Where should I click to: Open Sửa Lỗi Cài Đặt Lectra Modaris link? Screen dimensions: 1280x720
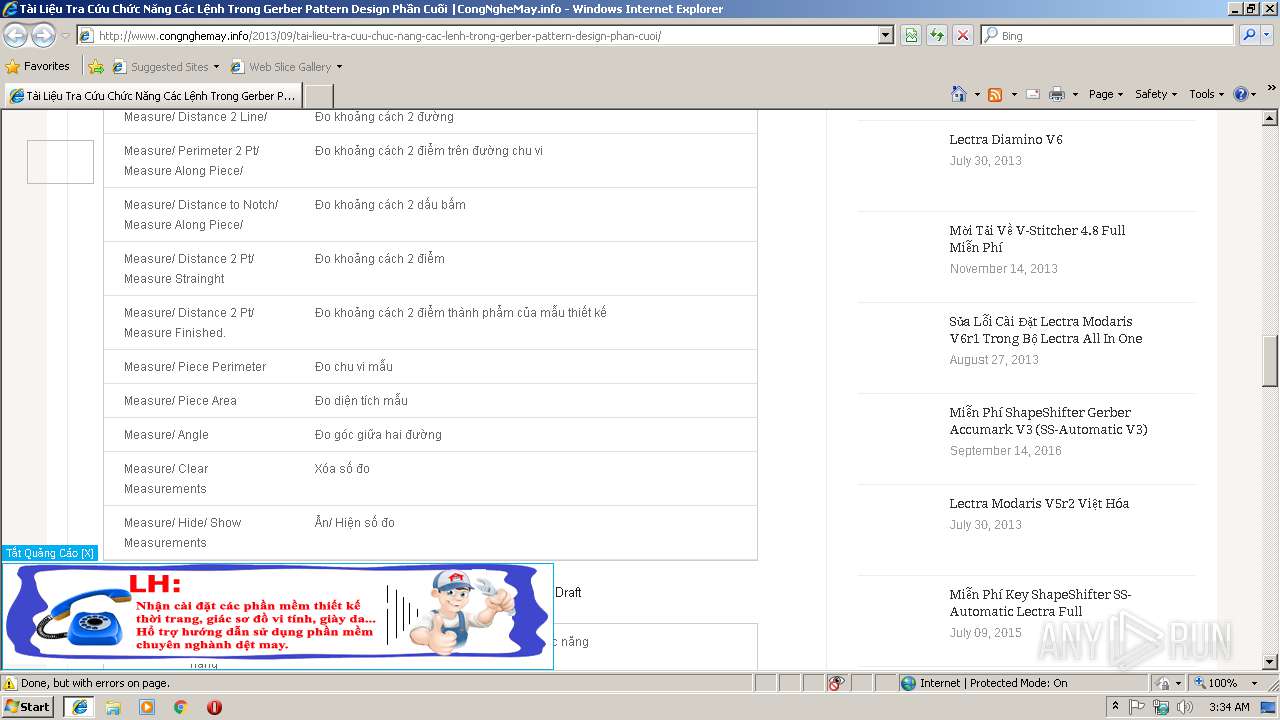point(1046,330)
